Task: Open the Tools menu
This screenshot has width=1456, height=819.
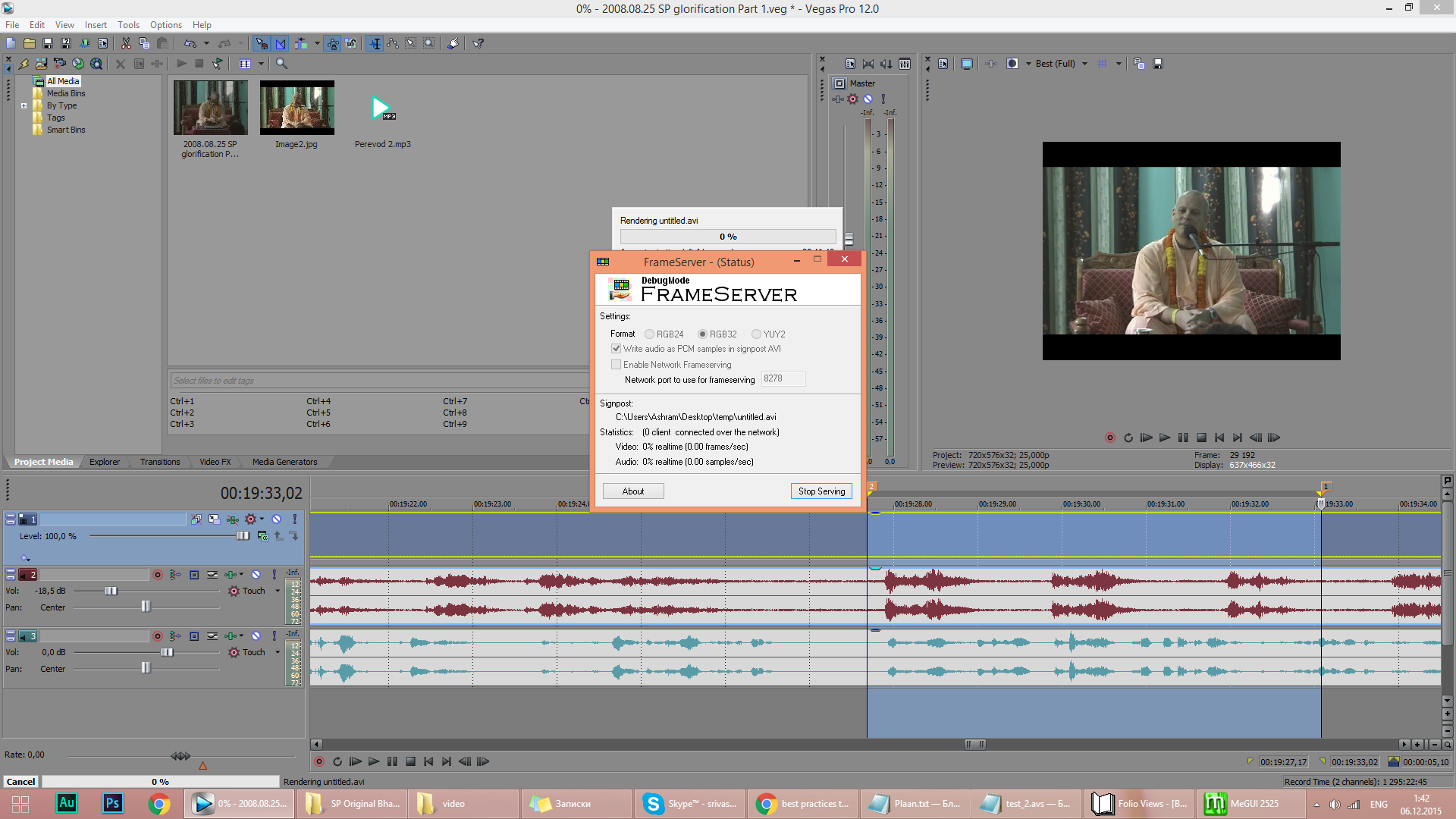Action: [128, 25]
